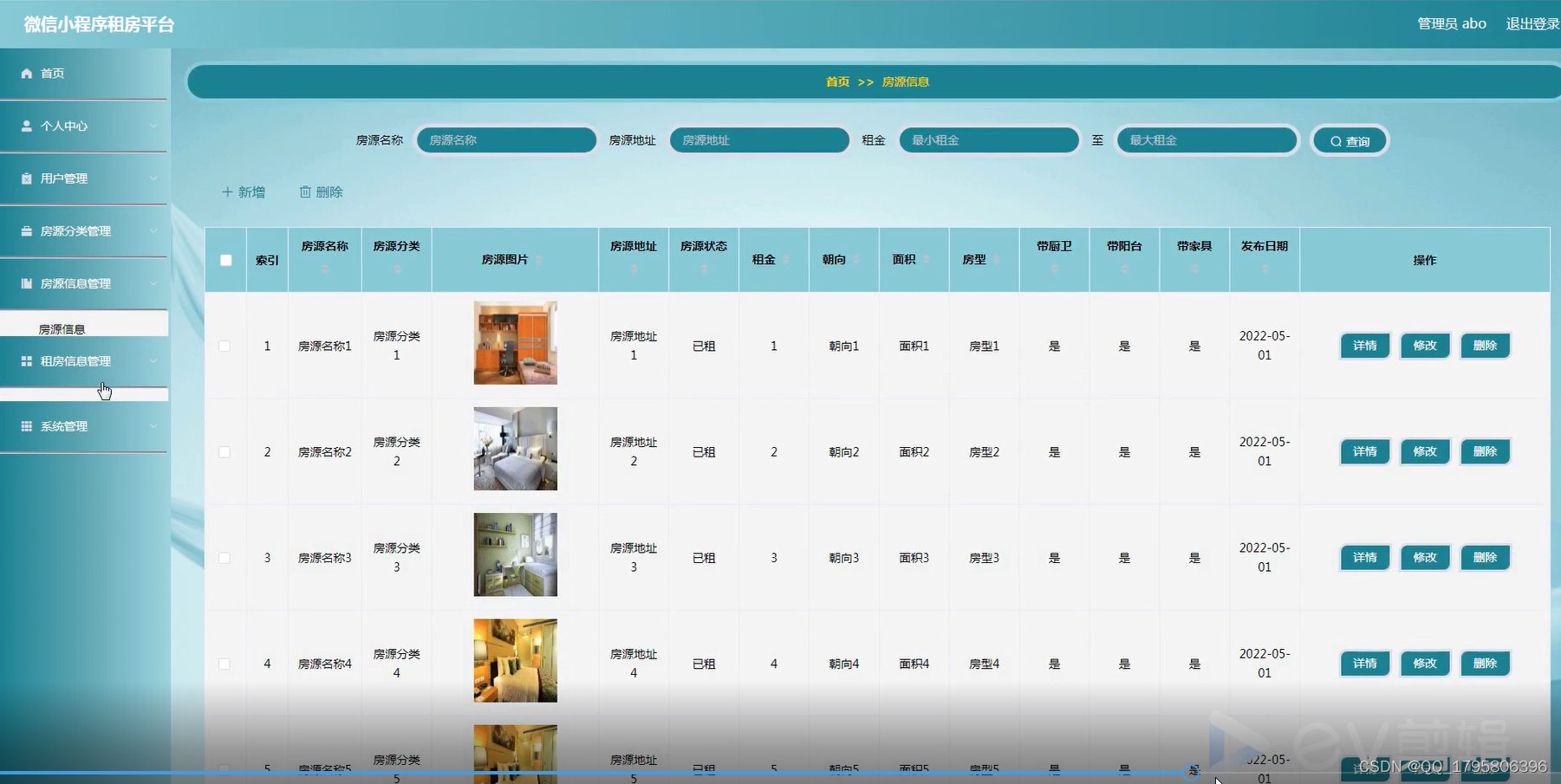Sort by 房源地址 column arrows
This screenshot has width=1561, height=784.
pos(634,269)
